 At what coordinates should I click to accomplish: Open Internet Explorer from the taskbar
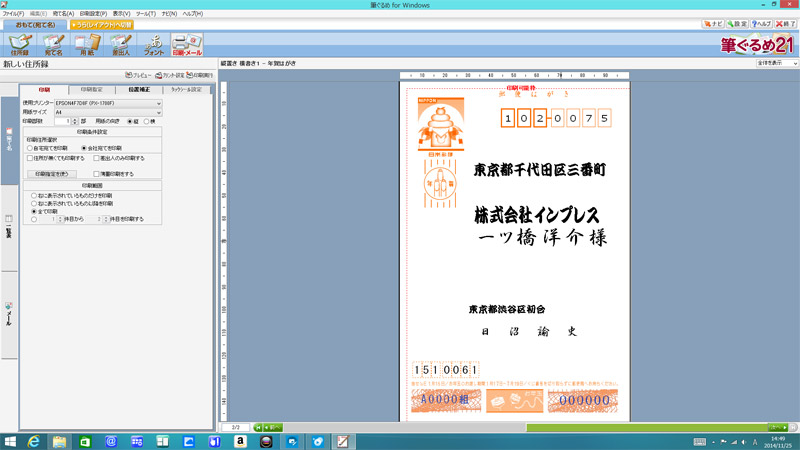pos(33,440)
